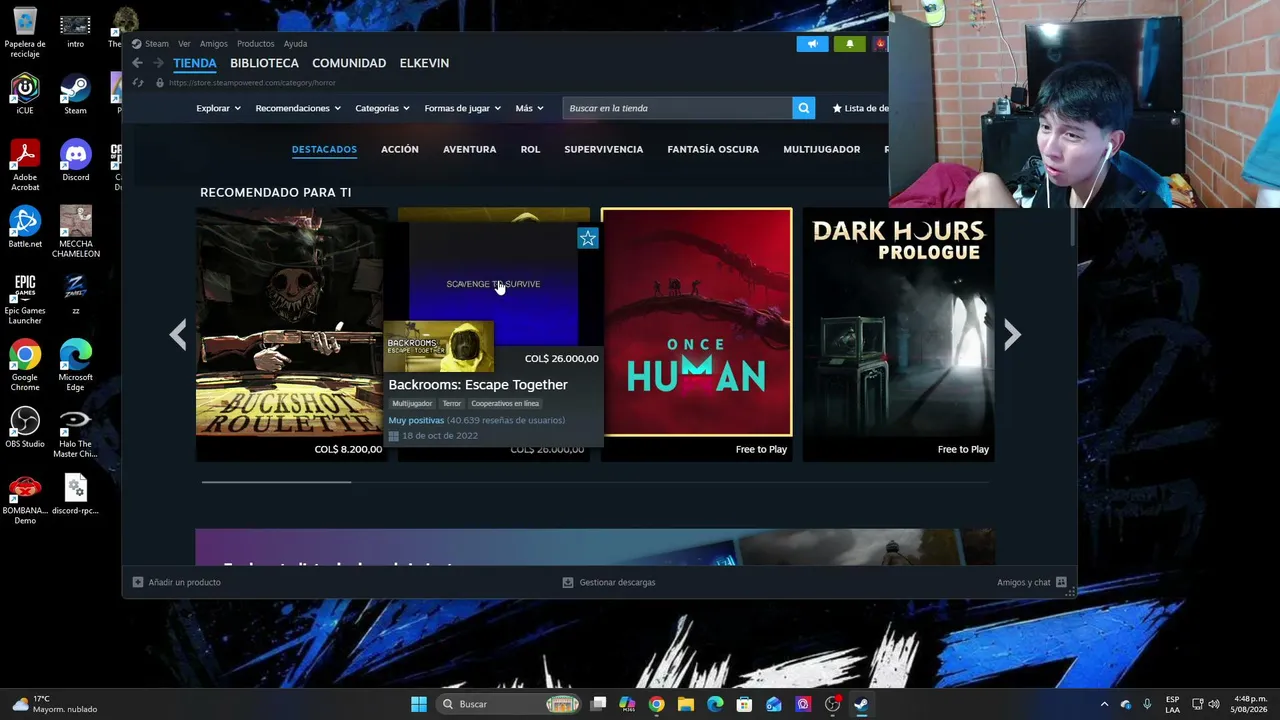The width and height of the screenshot is (1280, 720).
Task: Click the Buscar en la tienda search field
Action: pos(677,108)
